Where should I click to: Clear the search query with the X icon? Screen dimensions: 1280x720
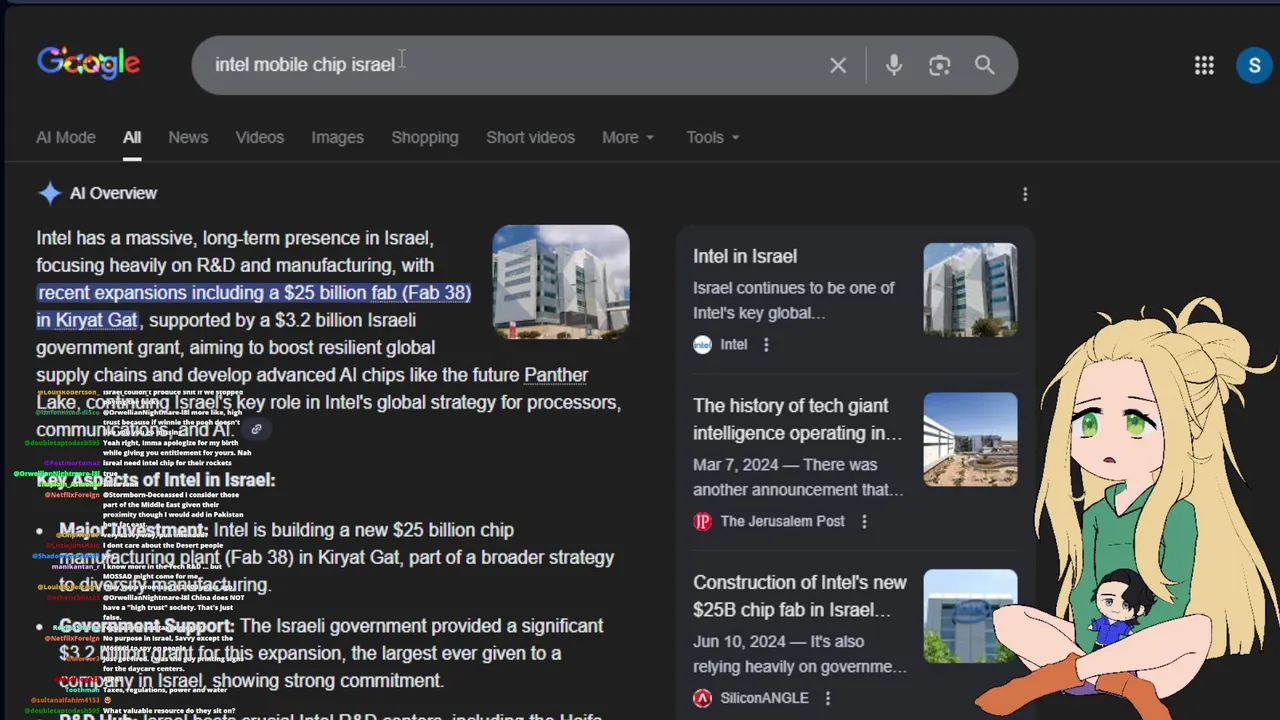[x=838, y=65]
